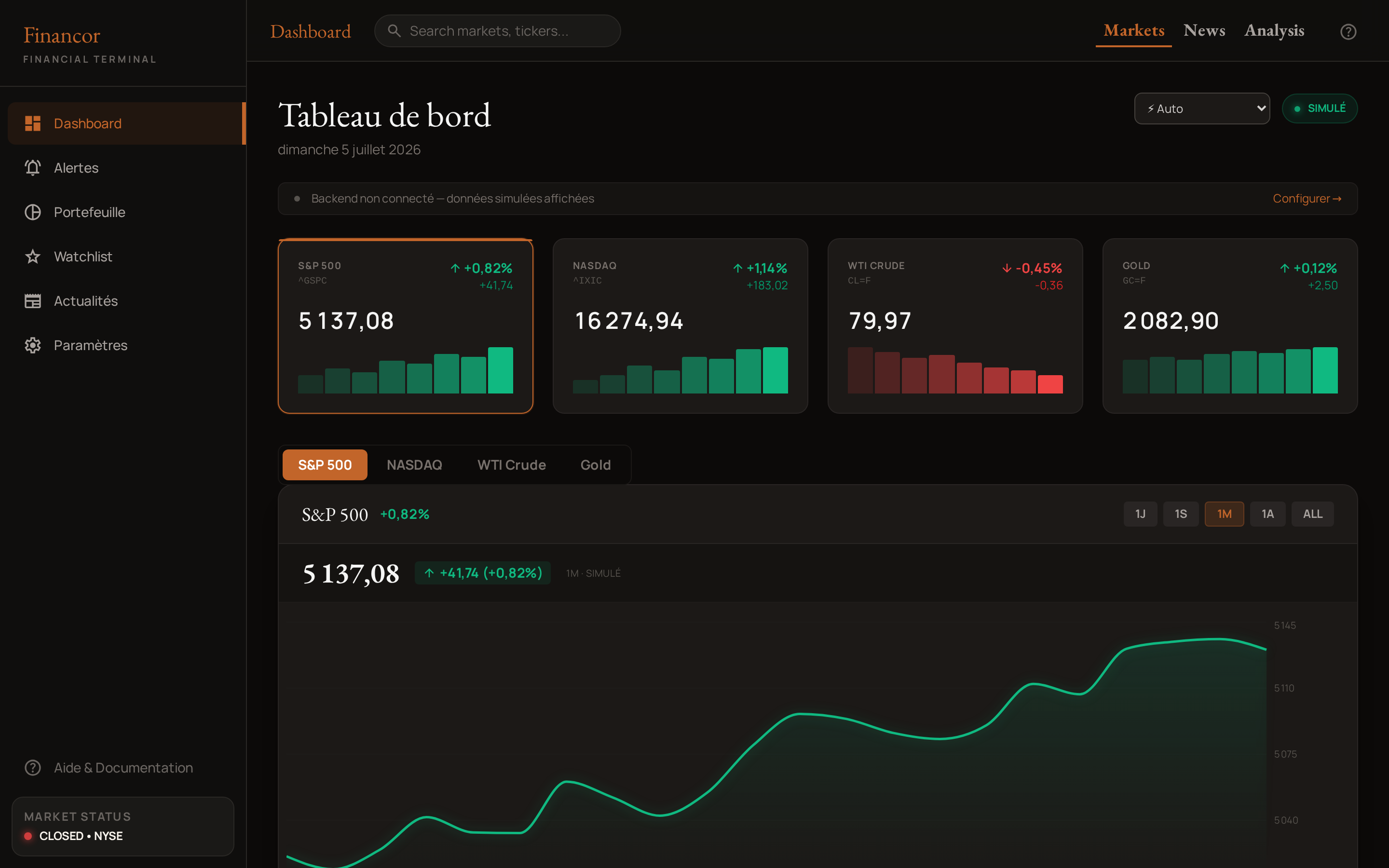Click the '1M · SIMULÉ' label

[594, 573]
